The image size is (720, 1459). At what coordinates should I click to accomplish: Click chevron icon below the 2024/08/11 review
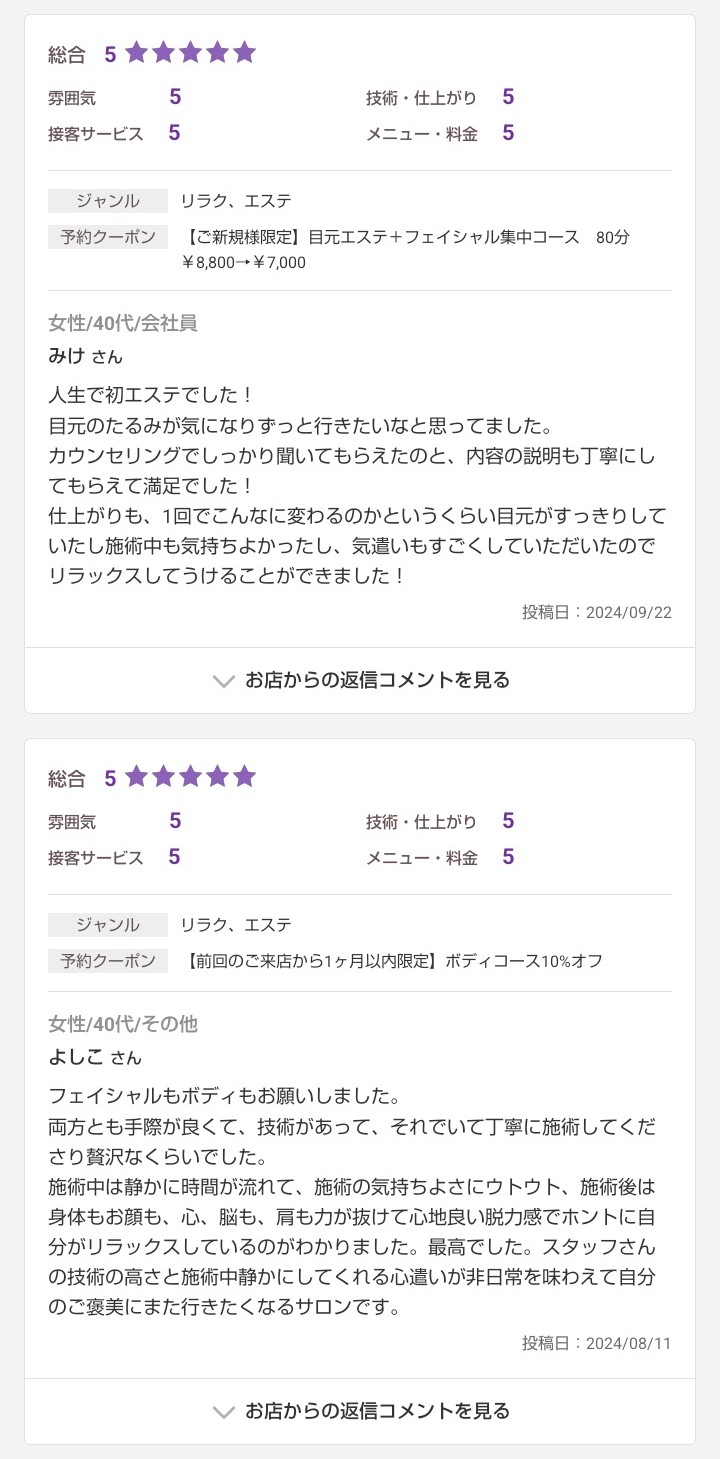click(x=223, y=1412)
